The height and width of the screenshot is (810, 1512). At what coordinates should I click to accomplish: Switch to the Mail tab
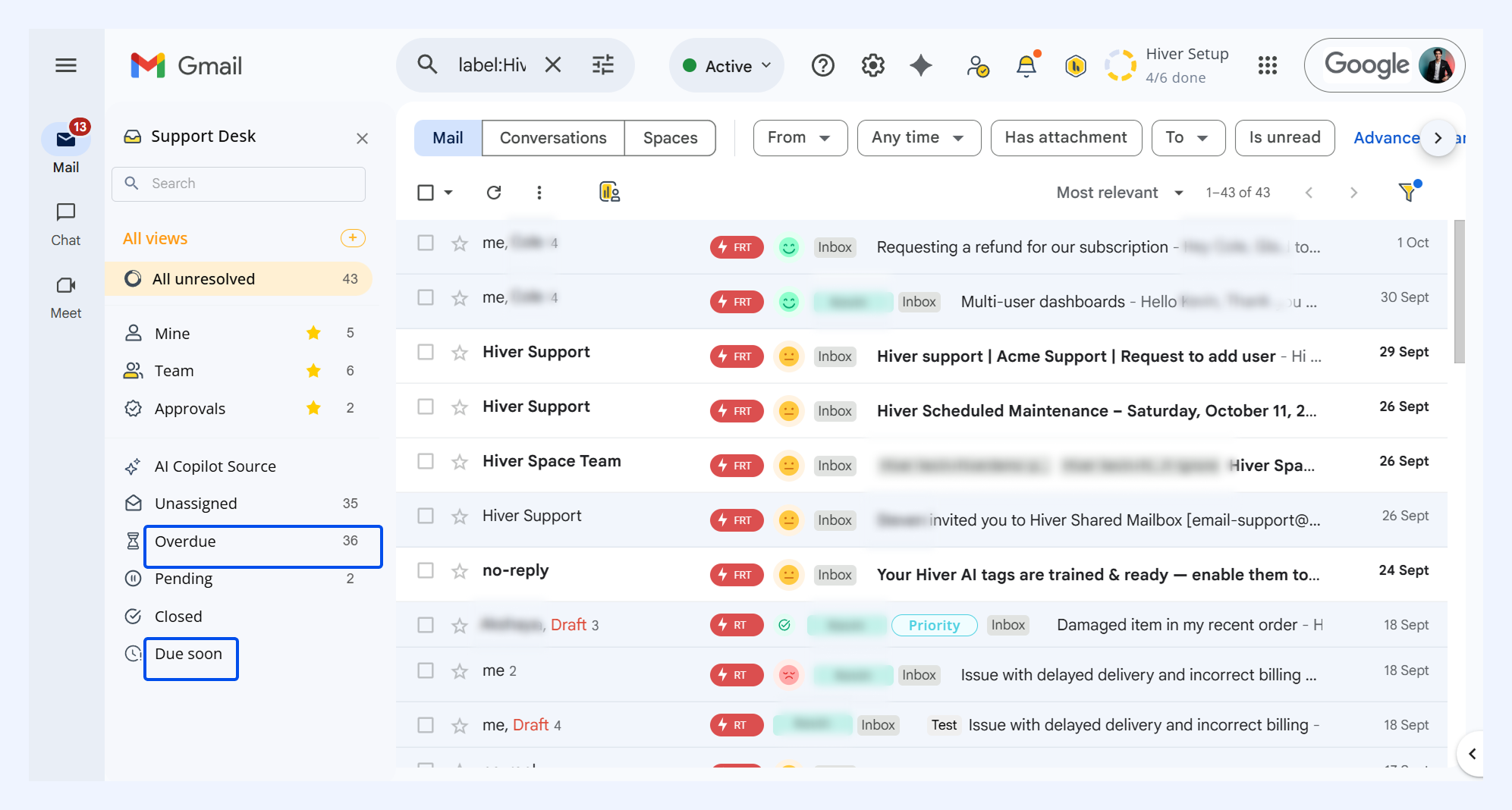(x=448, y=138)
